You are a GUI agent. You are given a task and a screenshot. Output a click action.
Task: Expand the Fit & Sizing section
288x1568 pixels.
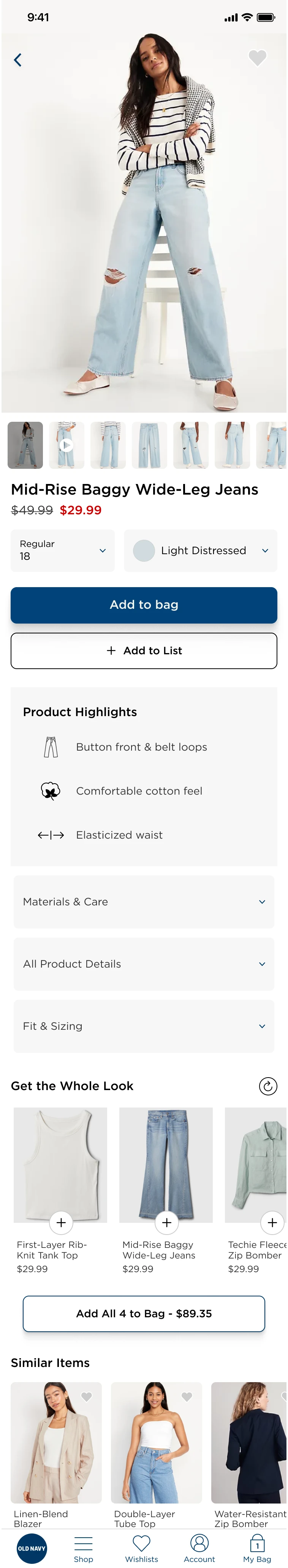(144, 1026)
